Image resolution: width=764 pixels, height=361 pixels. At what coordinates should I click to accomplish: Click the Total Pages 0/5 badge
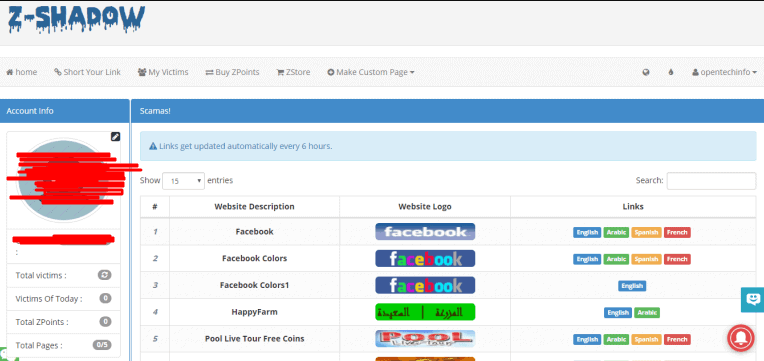[102, 345]
